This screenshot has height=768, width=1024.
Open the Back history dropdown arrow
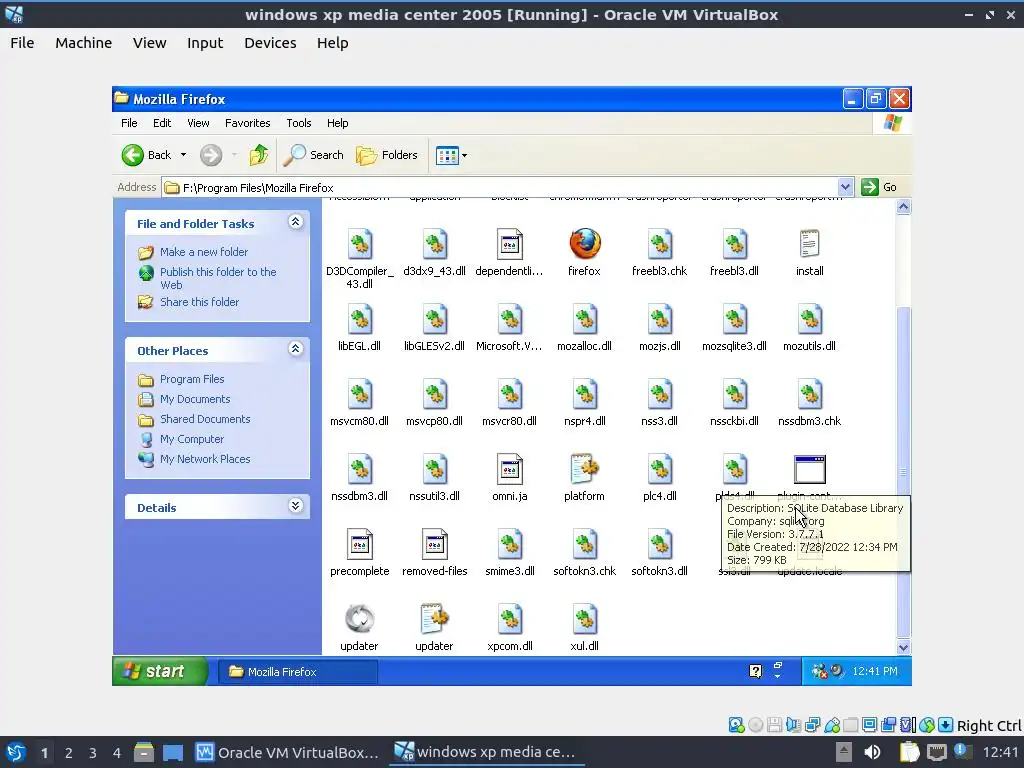pyautogui.click(x=184, y=155)
